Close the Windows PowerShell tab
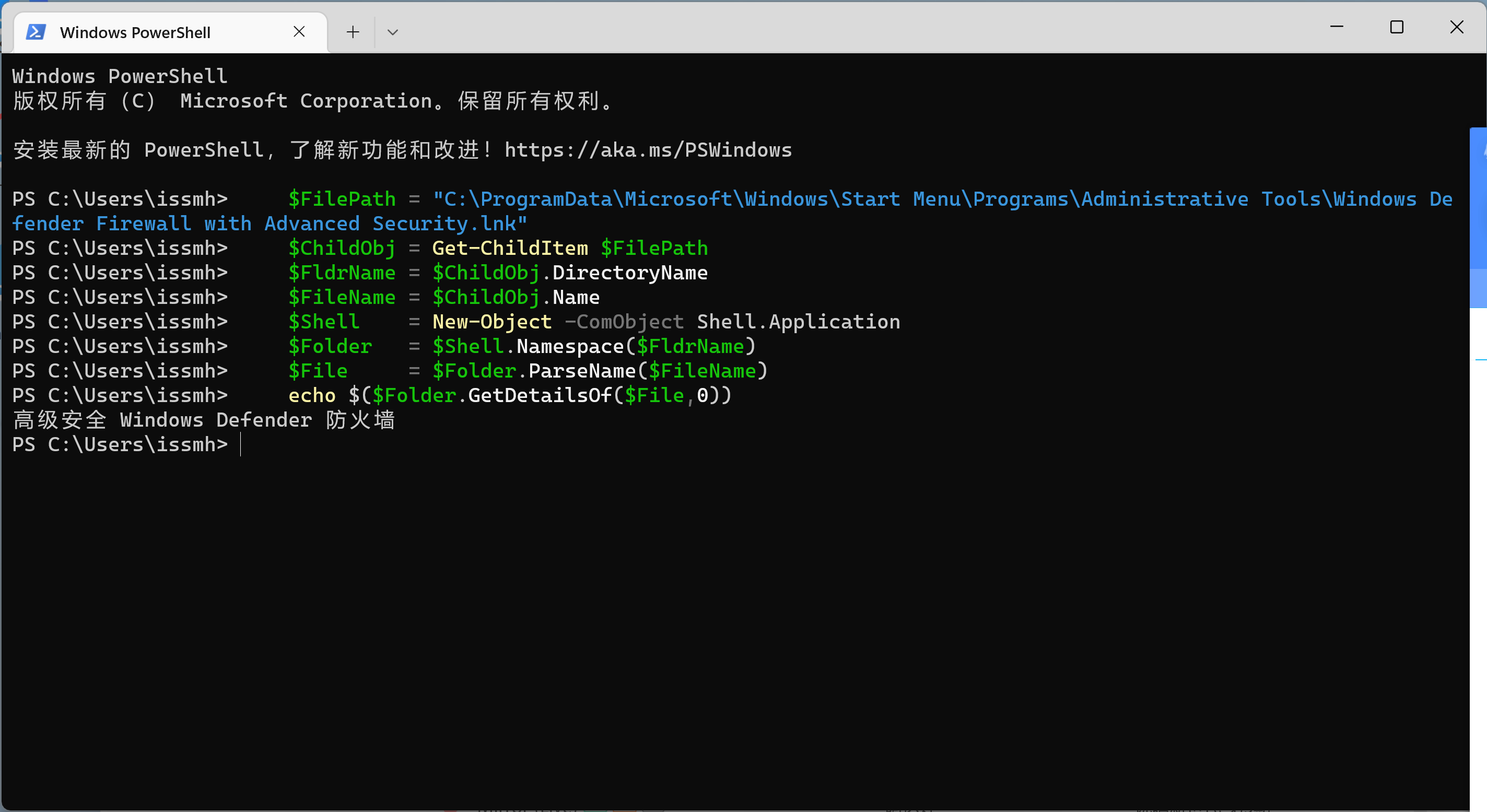Screen dimensions: 1487x812 (299, 32)
